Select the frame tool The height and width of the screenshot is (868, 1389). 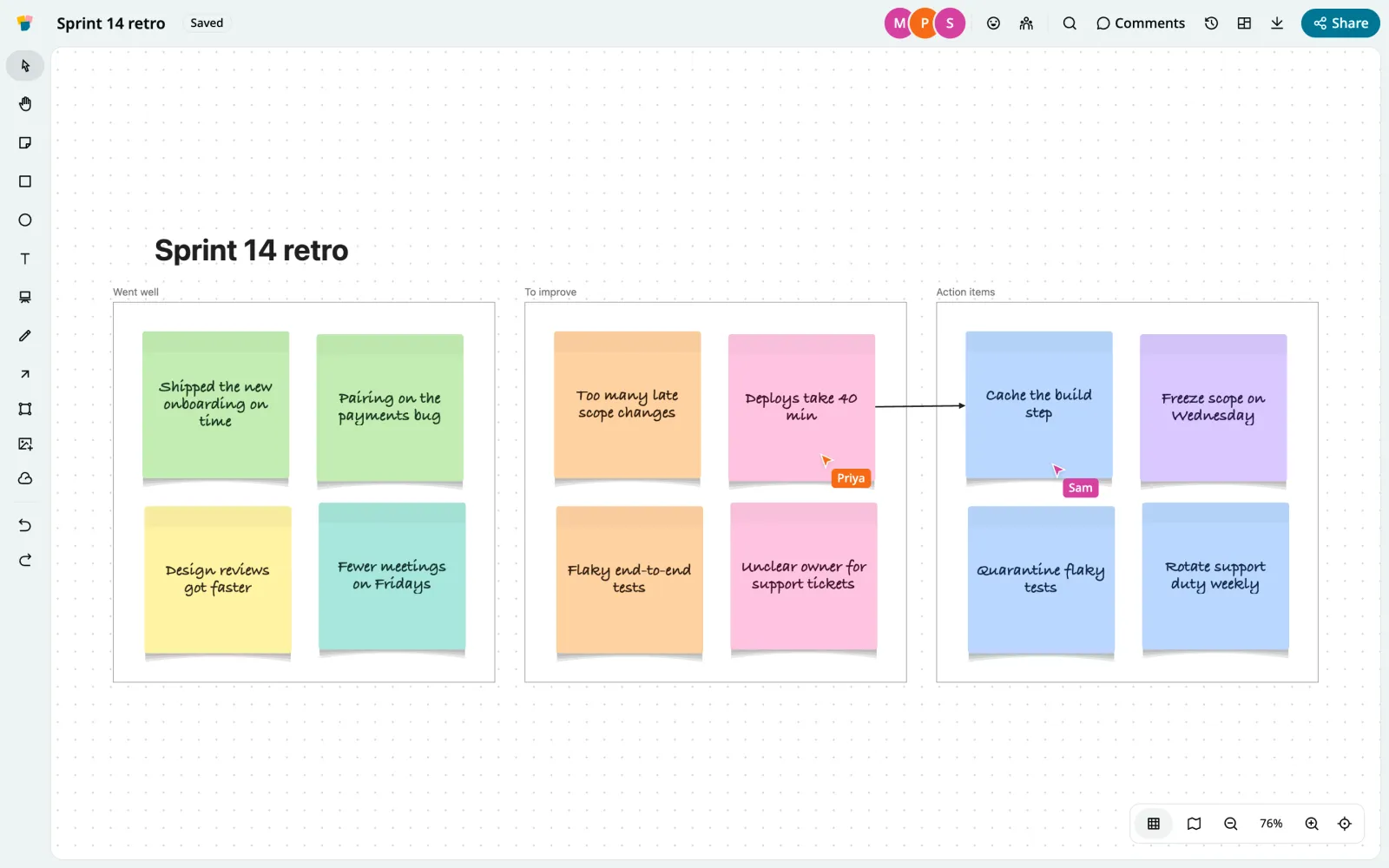point(25,409)
